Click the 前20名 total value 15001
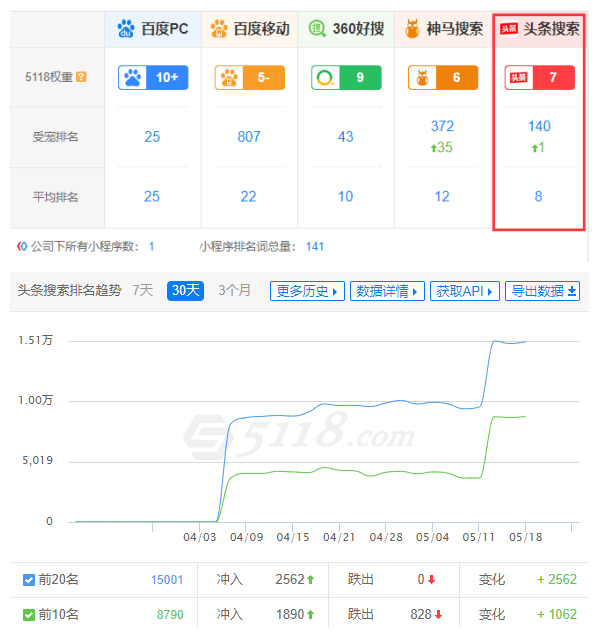This screenshot has height=637, width=599. click(167, 580)
